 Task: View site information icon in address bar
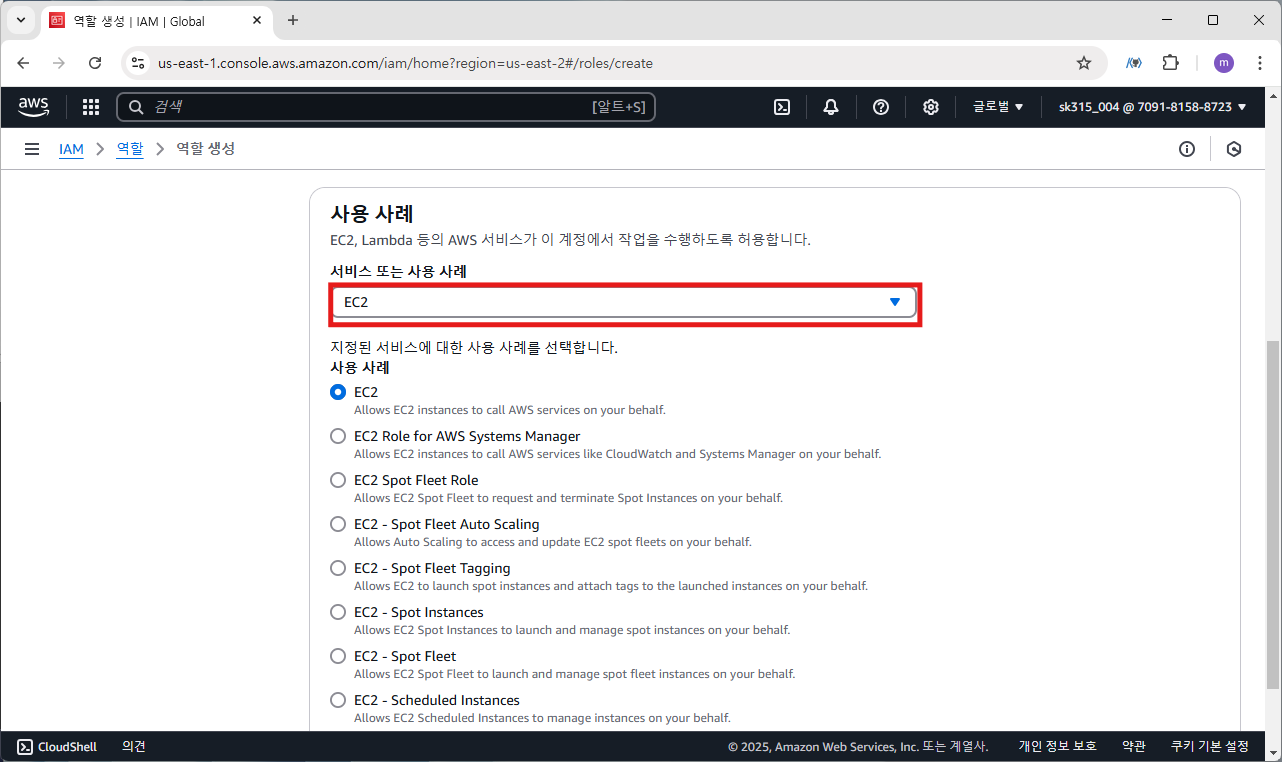point(139,63)
